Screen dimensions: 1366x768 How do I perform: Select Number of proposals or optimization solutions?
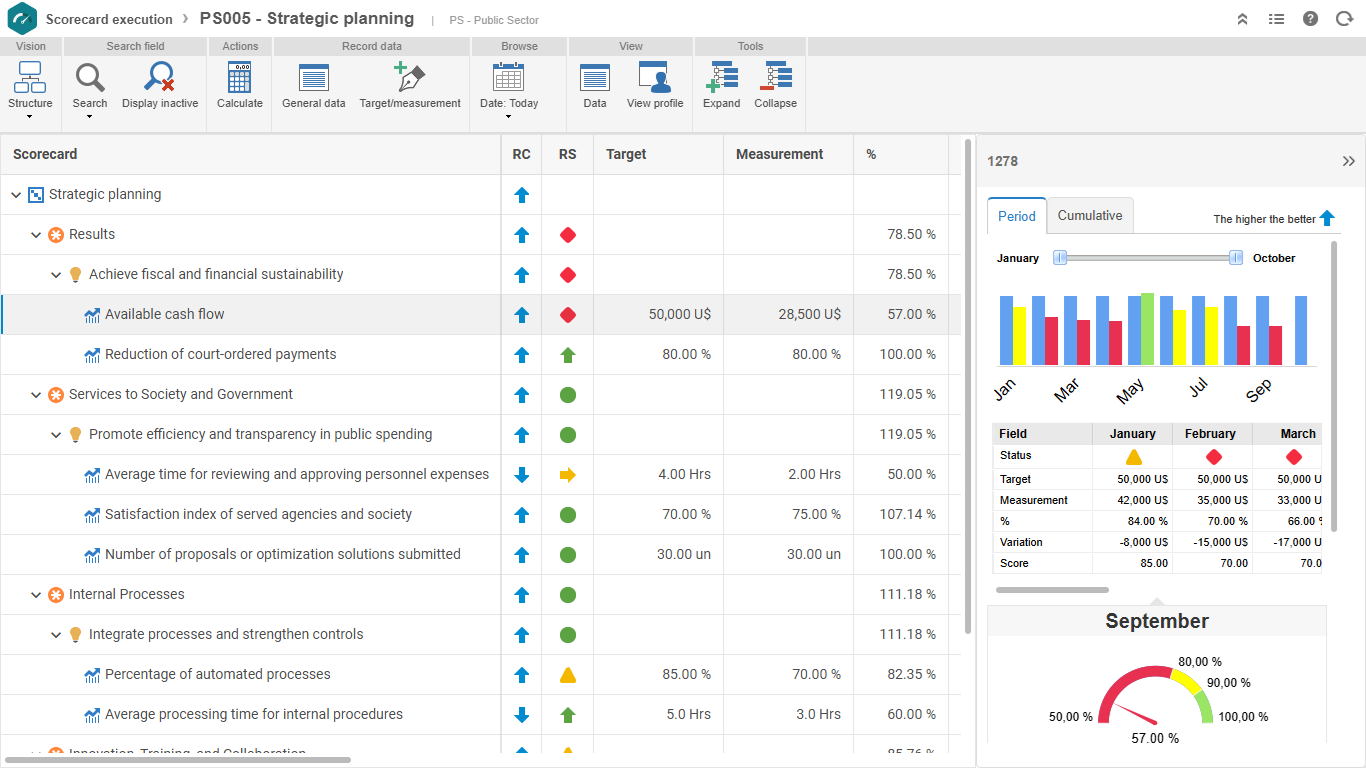(480, 555)
